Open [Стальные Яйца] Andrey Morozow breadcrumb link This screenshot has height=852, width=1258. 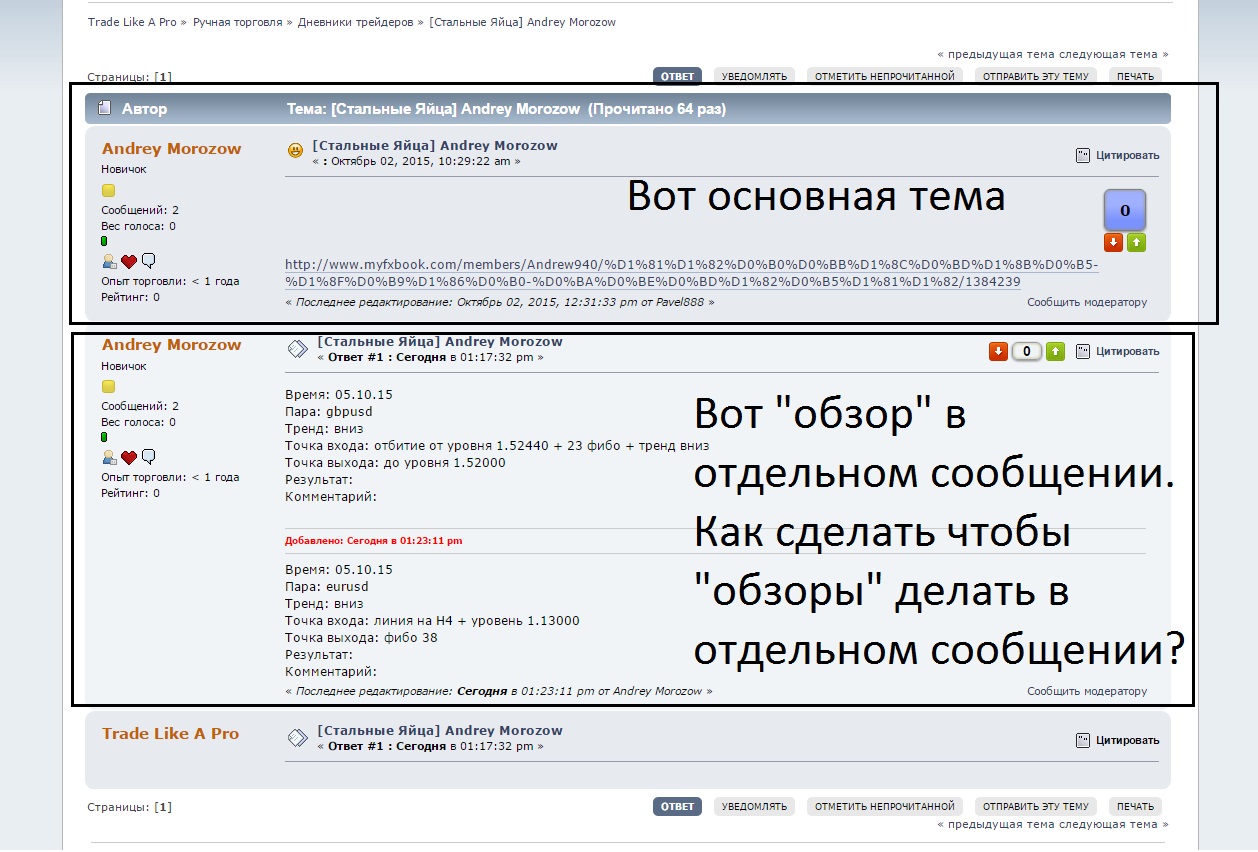(522, 22)
